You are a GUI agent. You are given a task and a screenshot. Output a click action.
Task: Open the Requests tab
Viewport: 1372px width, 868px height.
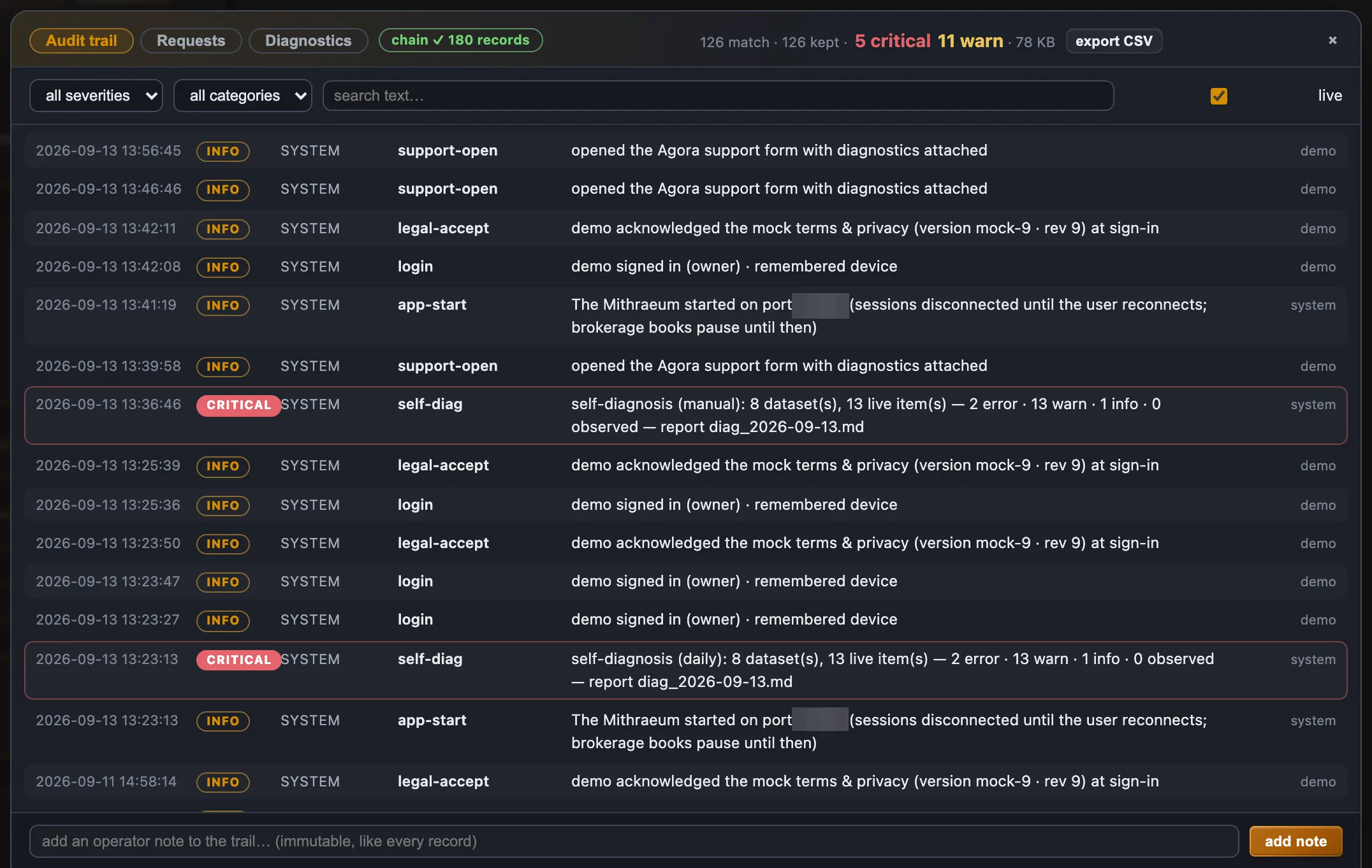coord(191,41)
